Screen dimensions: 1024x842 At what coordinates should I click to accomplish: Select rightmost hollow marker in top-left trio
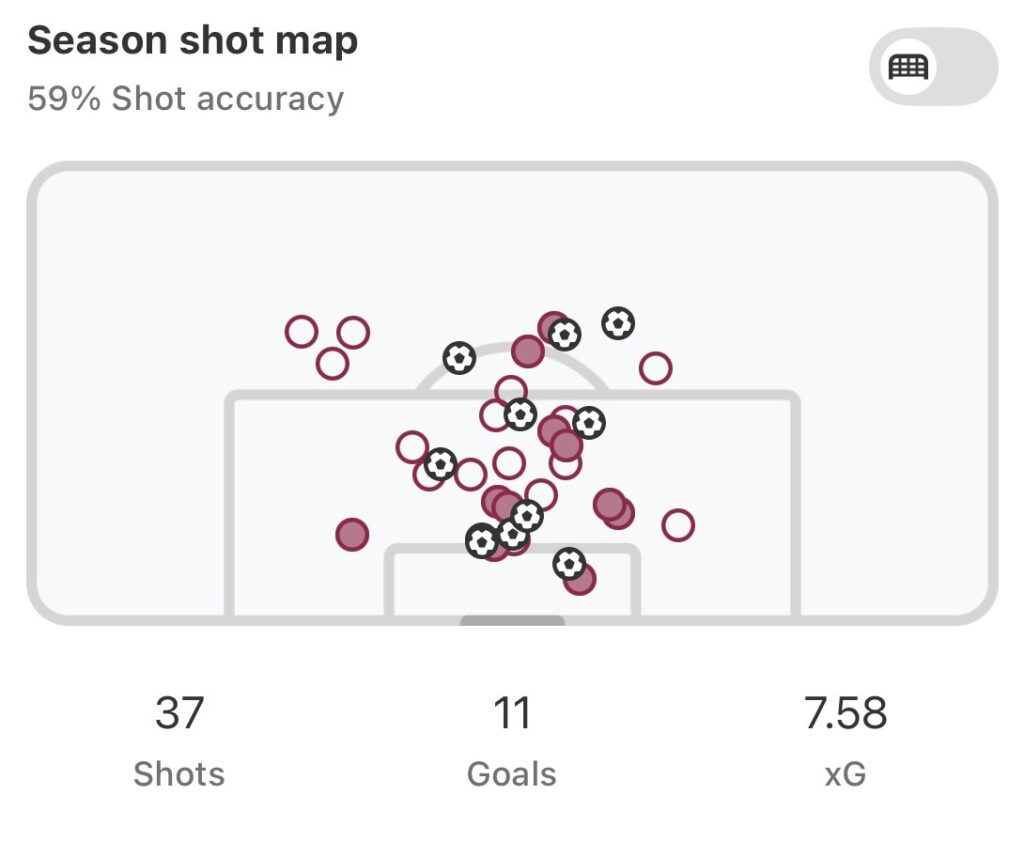[x=353, y=332]
